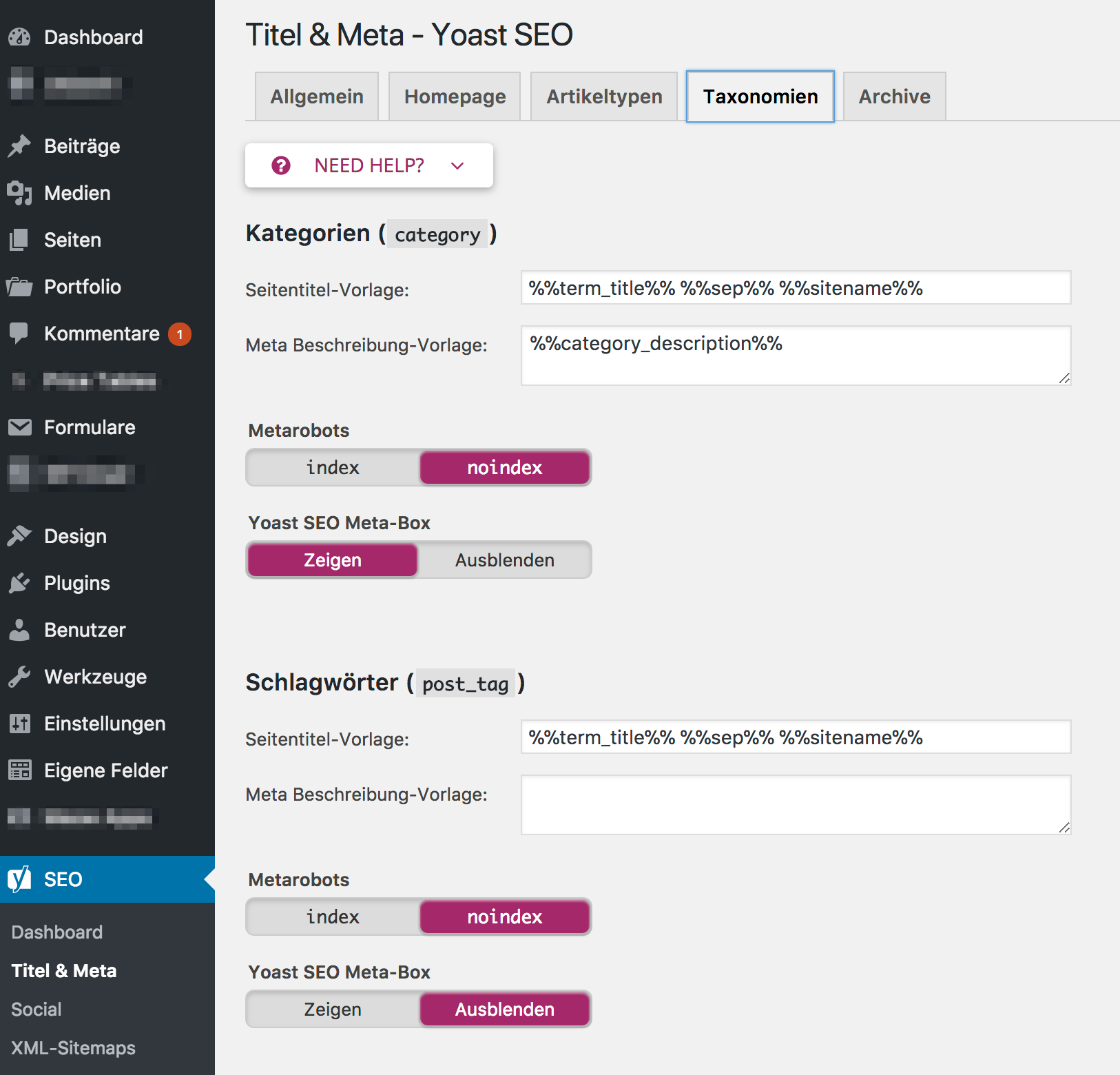Open Social submenu item
Screen dimensions: 1120x1075
pyautogui.click(x=37, y=1010)
